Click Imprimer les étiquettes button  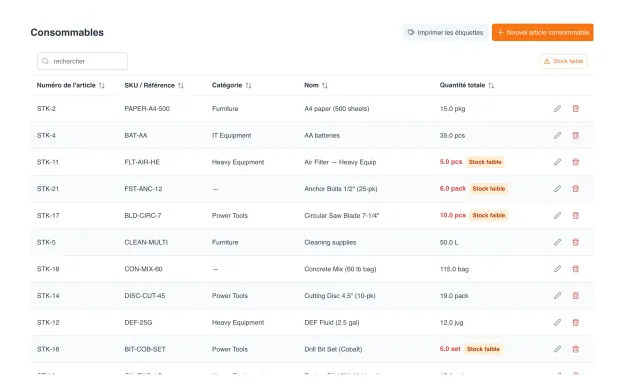point(445,33)
